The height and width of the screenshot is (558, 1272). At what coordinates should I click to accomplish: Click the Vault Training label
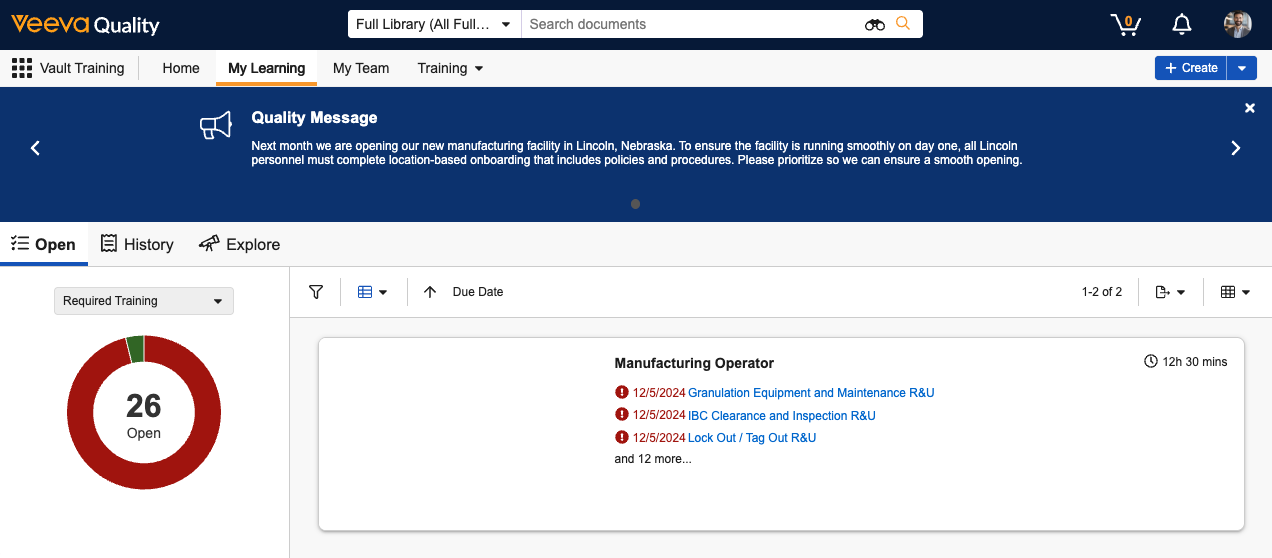coord(82,68)
